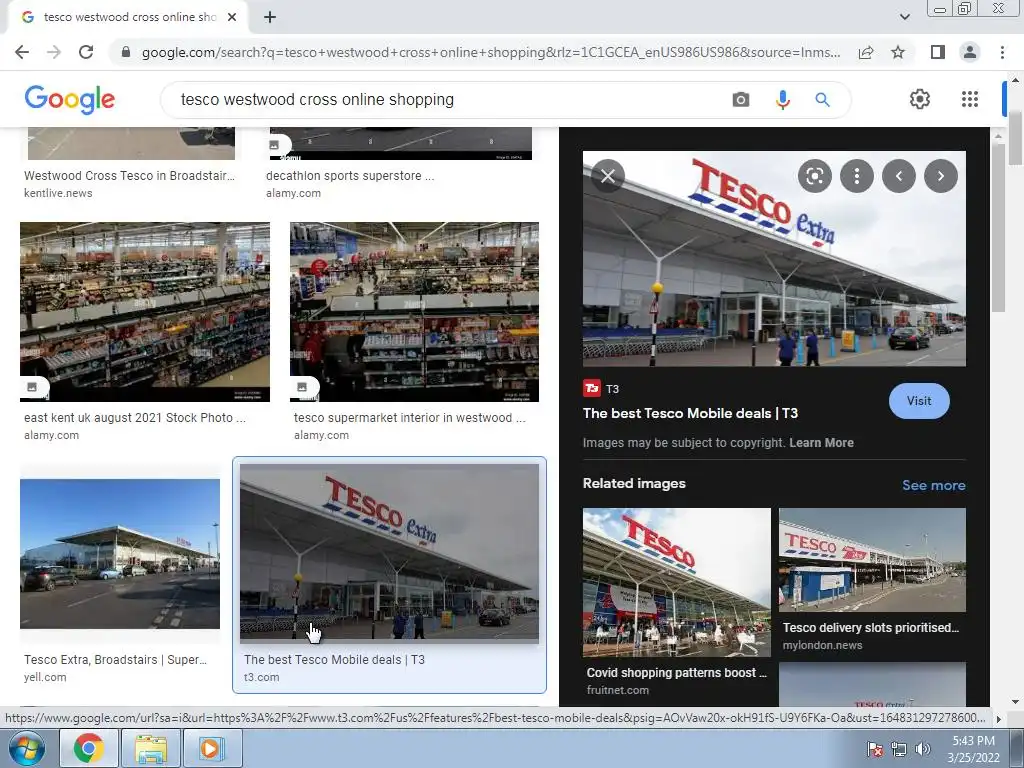Open the tab search dropdown chevron

[x=904, y=17]
